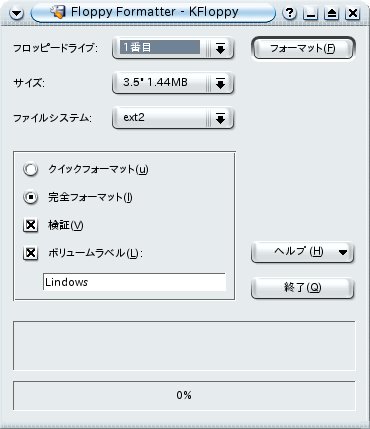Open the window menu arrow icon
The image size is (370, 429).
point(17,13)
